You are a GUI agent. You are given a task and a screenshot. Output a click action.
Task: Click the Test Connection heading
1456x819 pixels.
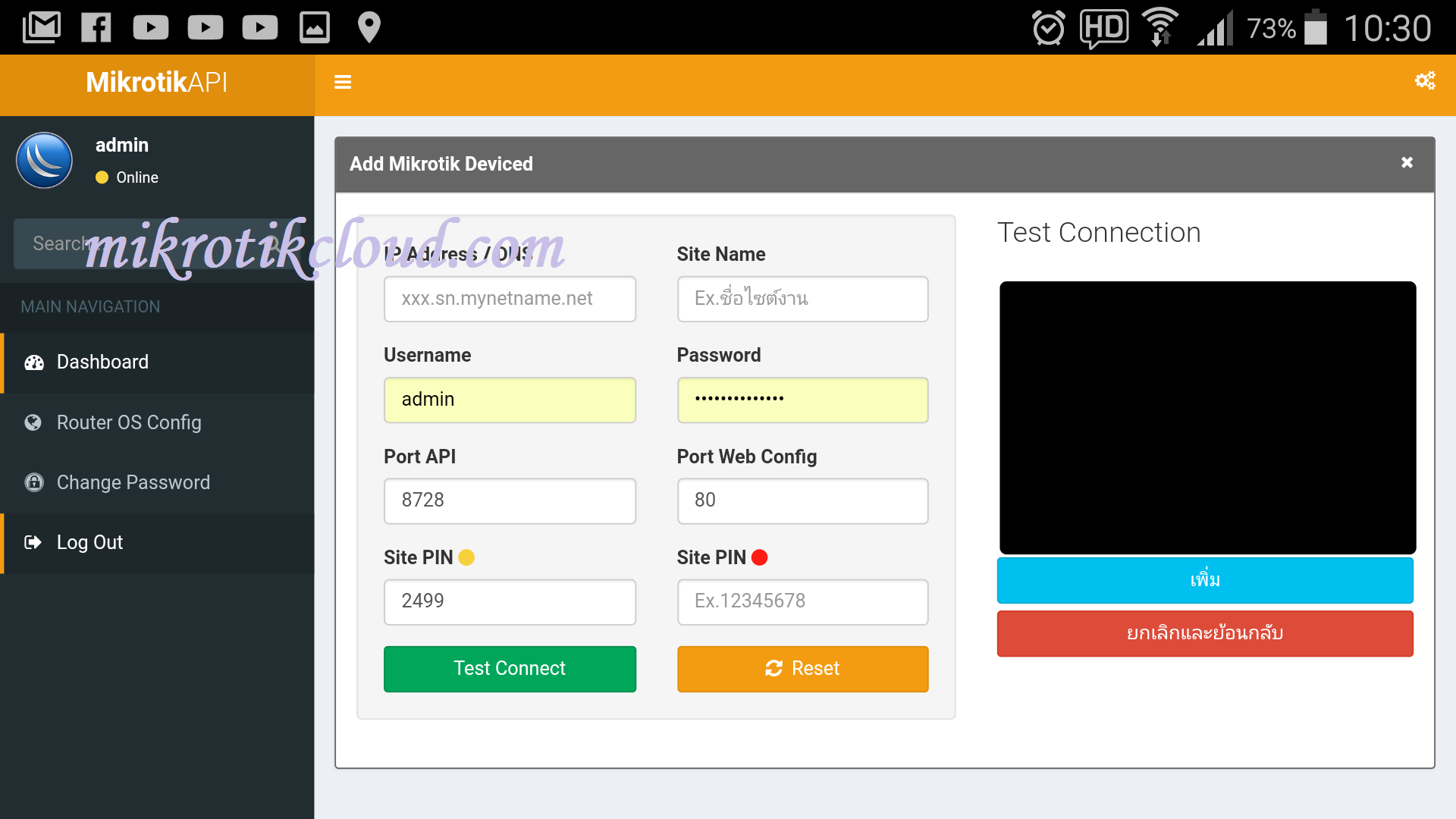[1099, 232]
